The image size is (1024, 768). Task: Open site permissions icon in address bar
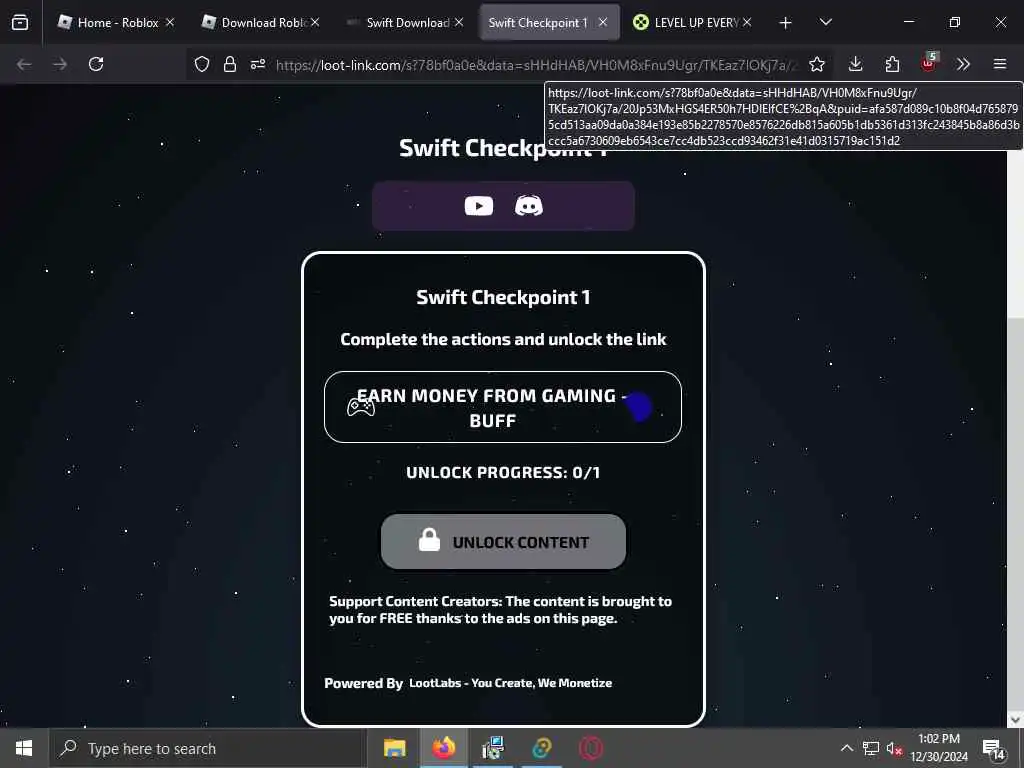point(258,64)
